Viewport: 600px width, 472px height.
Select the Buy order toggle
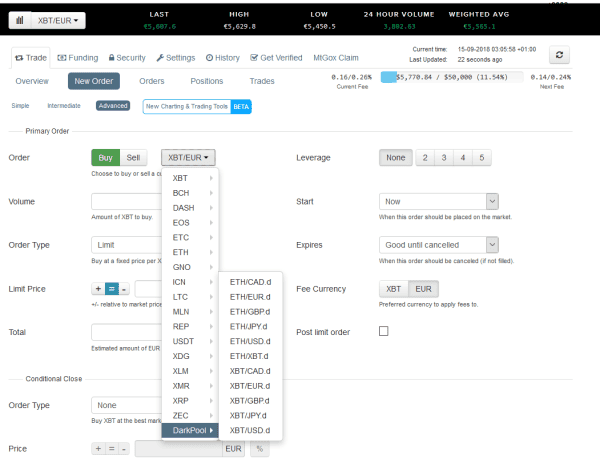tap(106, 158)
